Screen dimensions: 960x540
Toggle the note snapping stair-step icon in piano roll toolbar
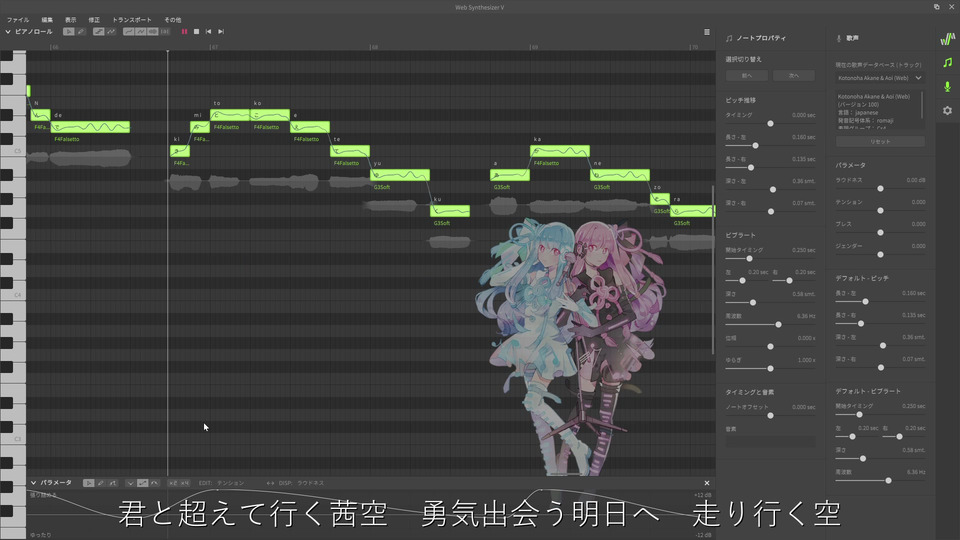[x=98, y=31]
